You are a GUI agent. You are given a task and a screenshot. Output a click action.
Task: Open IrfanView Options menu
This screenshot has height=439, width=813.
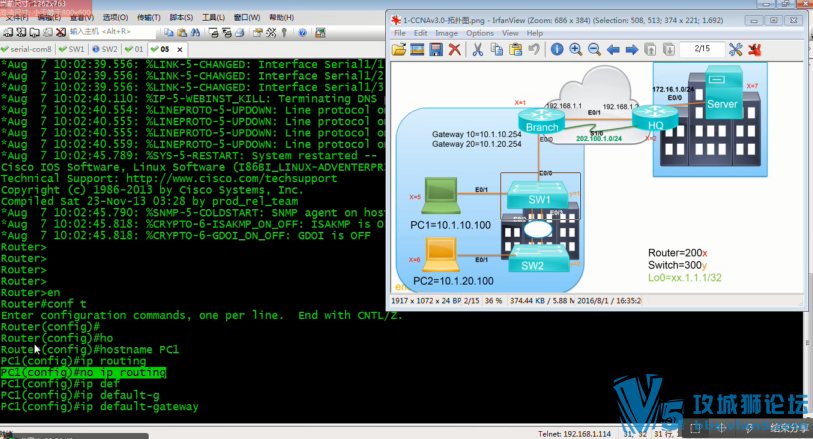(480, 33)
